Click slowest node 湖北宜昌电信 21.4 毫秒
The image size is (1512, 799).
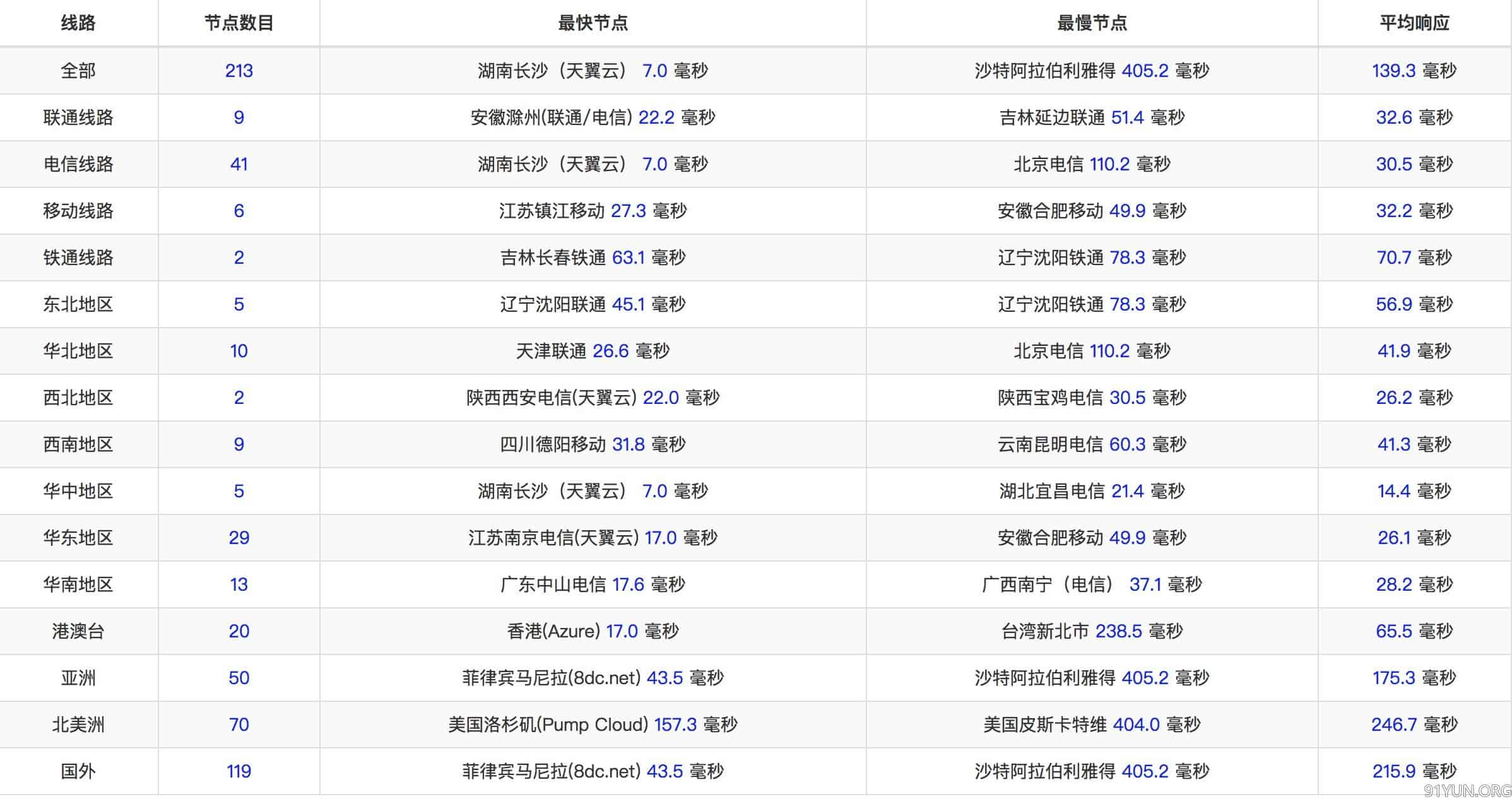1092,490
